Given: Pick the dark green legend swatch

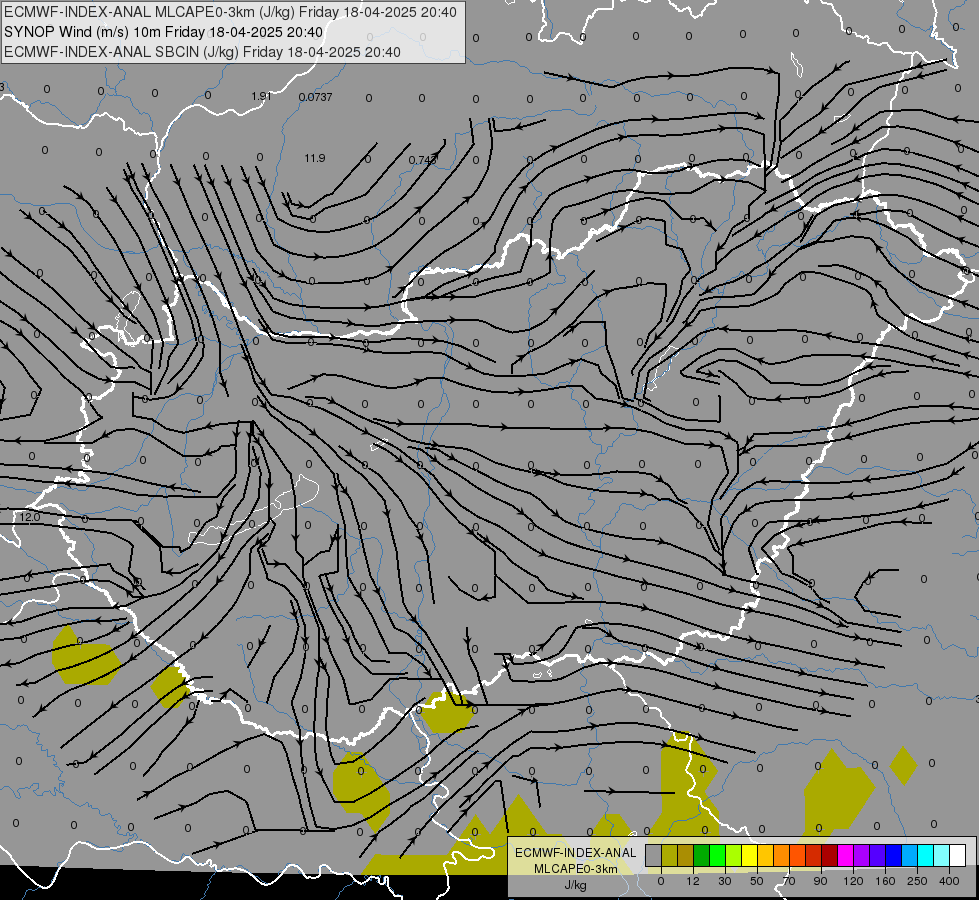Looking at the screenshot, I should pos(702,856).
